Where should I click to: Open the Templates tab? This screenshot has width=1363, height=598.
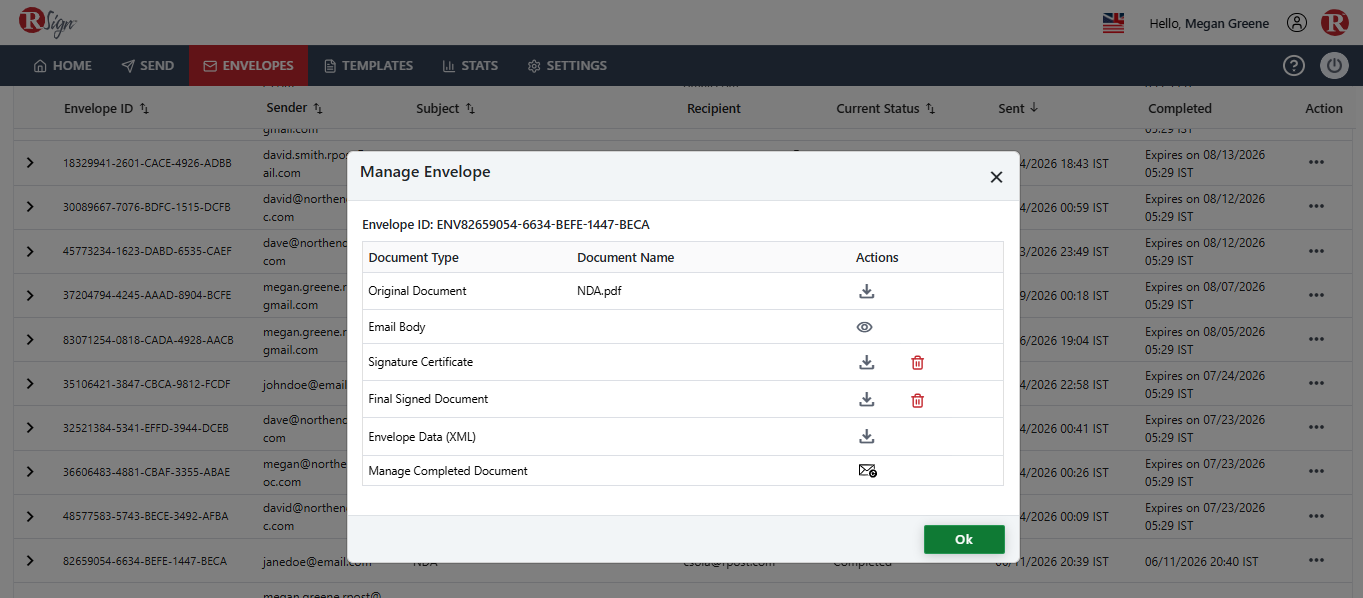pos(368,66)
